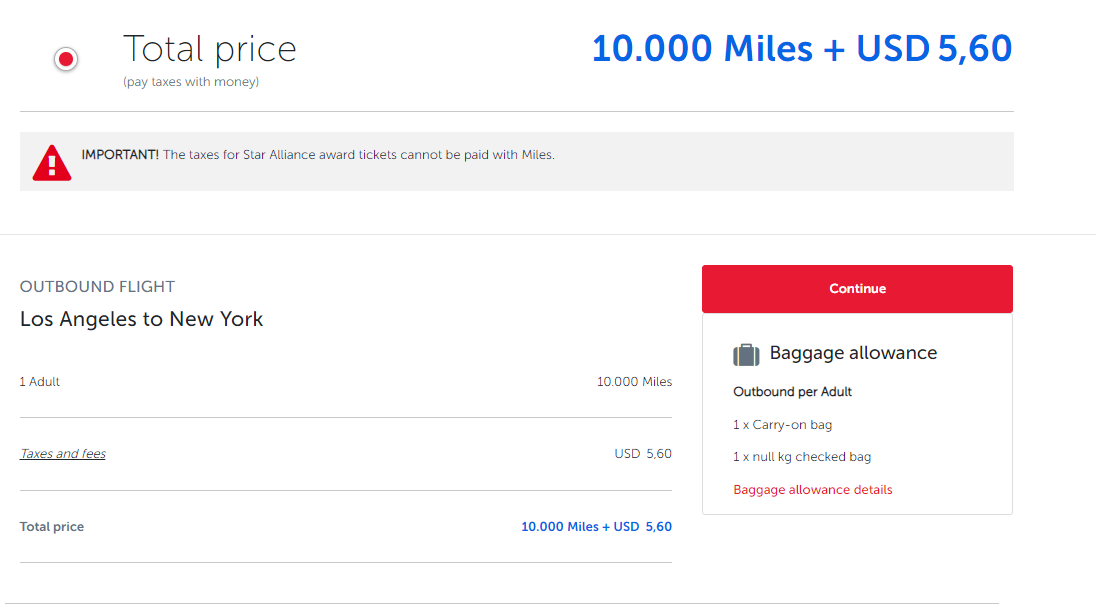
Task: Click the 10.000 Miles adult fare amount
Action: [x=634, y=382]
